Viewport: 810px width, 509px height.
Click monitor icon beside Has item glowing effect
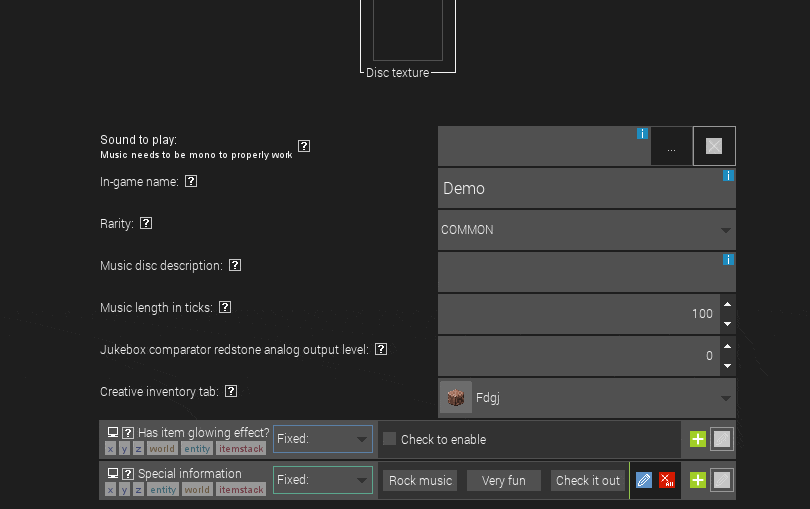point(113,432)
